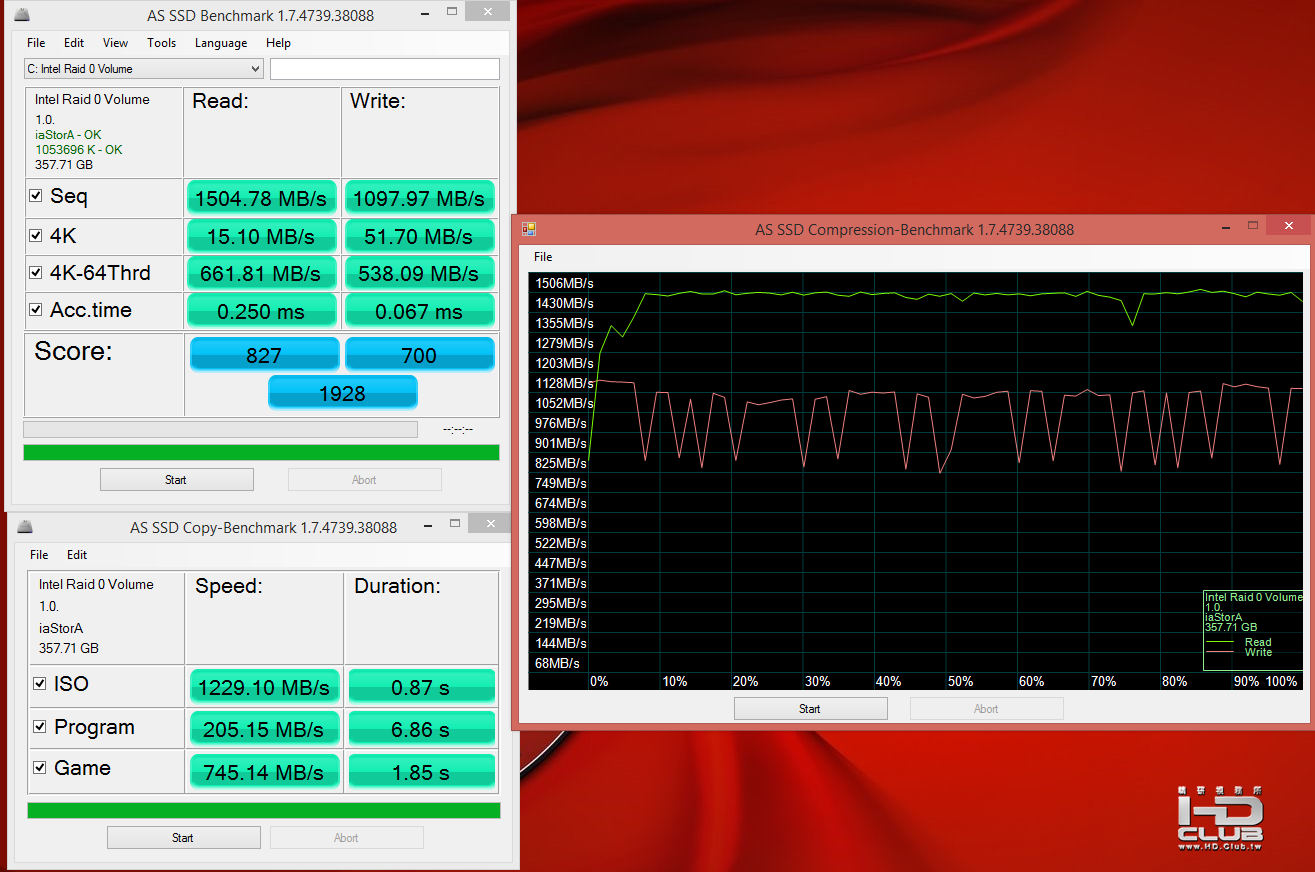Viewport: 1315px width, 872px height.
Task: Maximize the AS SSD Copy-Benchmark window
Action: coord(456,524)
